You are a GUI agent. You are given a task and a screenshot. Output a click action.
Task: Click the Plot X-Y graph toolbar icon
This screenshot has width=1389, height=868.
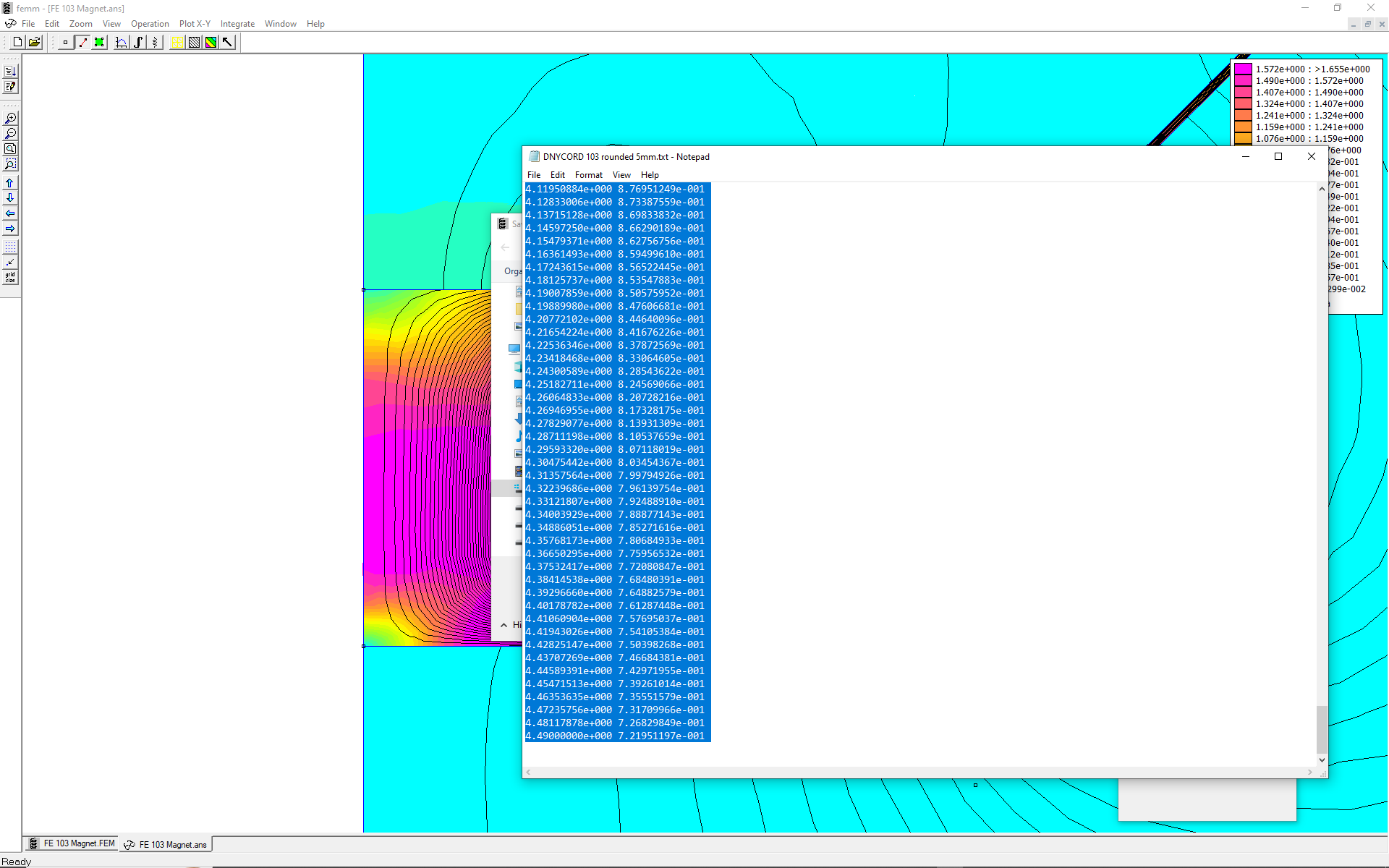pyautogui.click(x=121, y=43)
